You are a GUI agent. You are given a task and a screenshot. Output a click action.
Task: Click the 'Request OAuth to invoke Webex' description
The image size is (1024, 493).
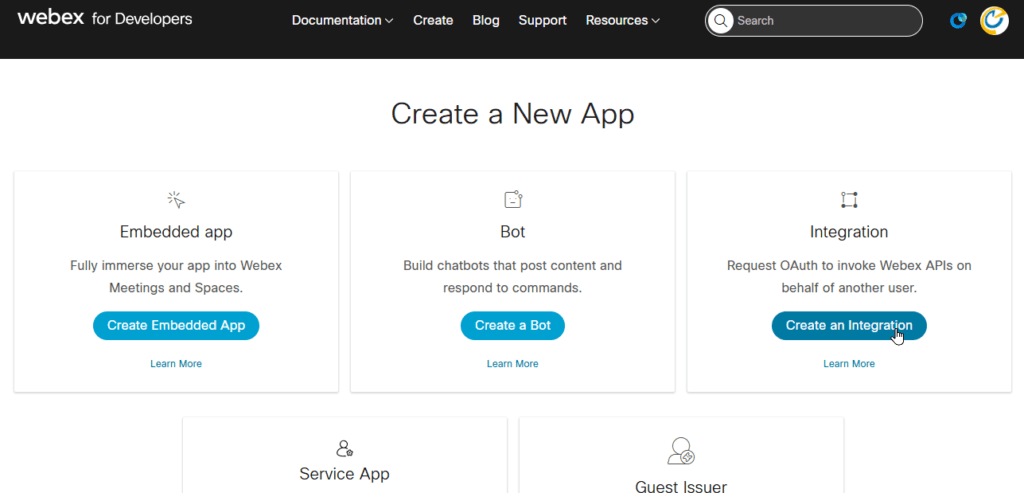[x=849, y=277]
